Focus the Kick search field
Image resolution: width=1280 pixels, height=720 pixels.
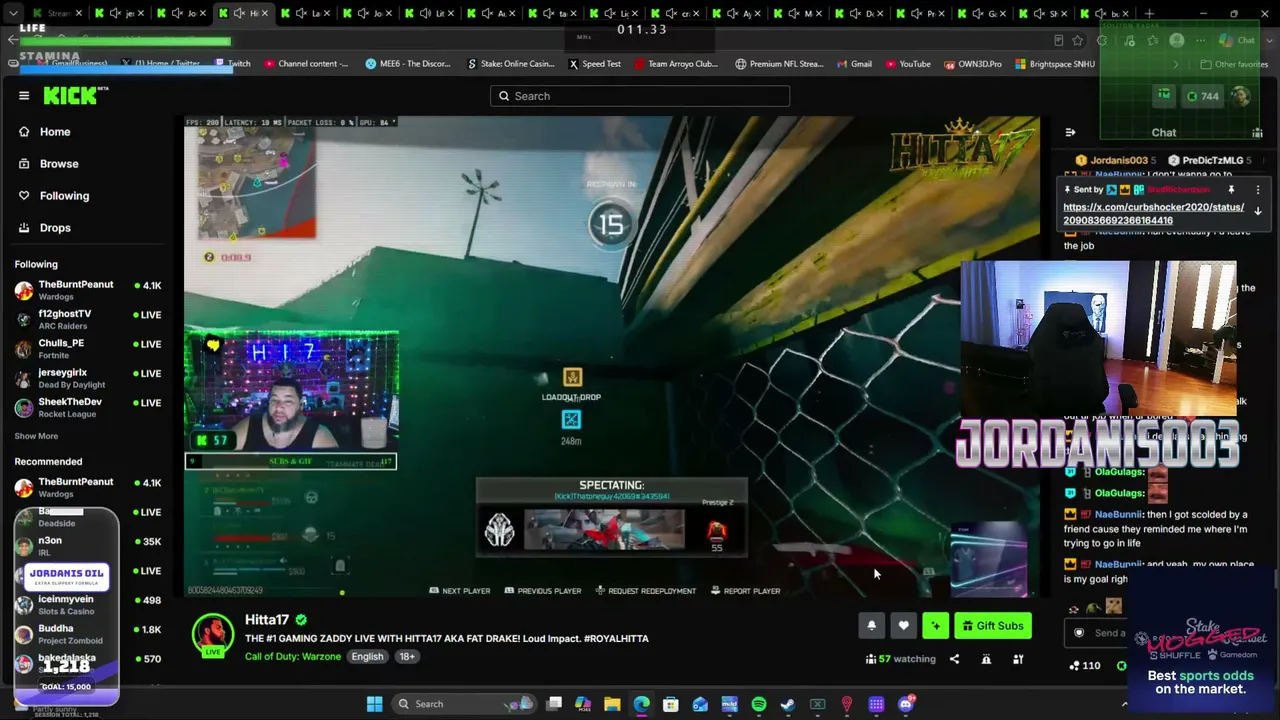640,96
